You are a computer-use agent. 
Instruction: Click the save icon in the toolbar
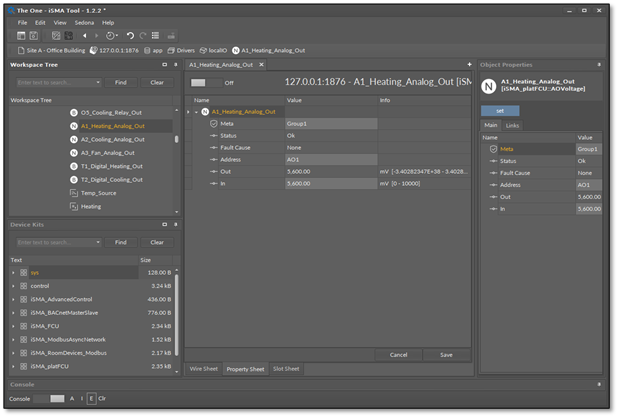tap(34, 35)
